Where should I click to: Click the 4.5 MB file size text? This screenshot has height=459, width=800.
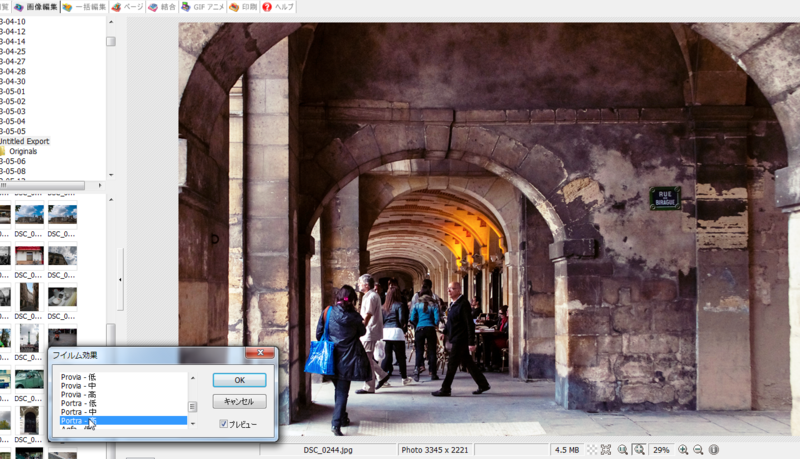(567, 450)
